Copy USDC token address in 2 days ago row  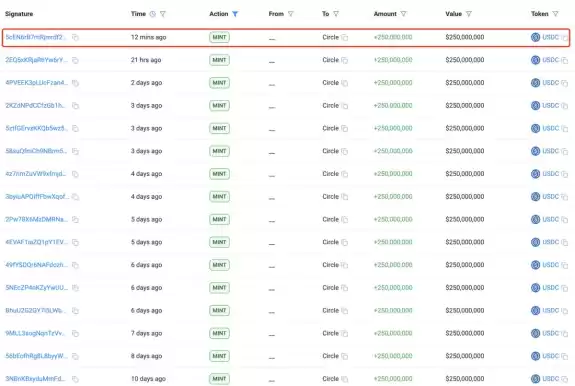coord(564,83)
